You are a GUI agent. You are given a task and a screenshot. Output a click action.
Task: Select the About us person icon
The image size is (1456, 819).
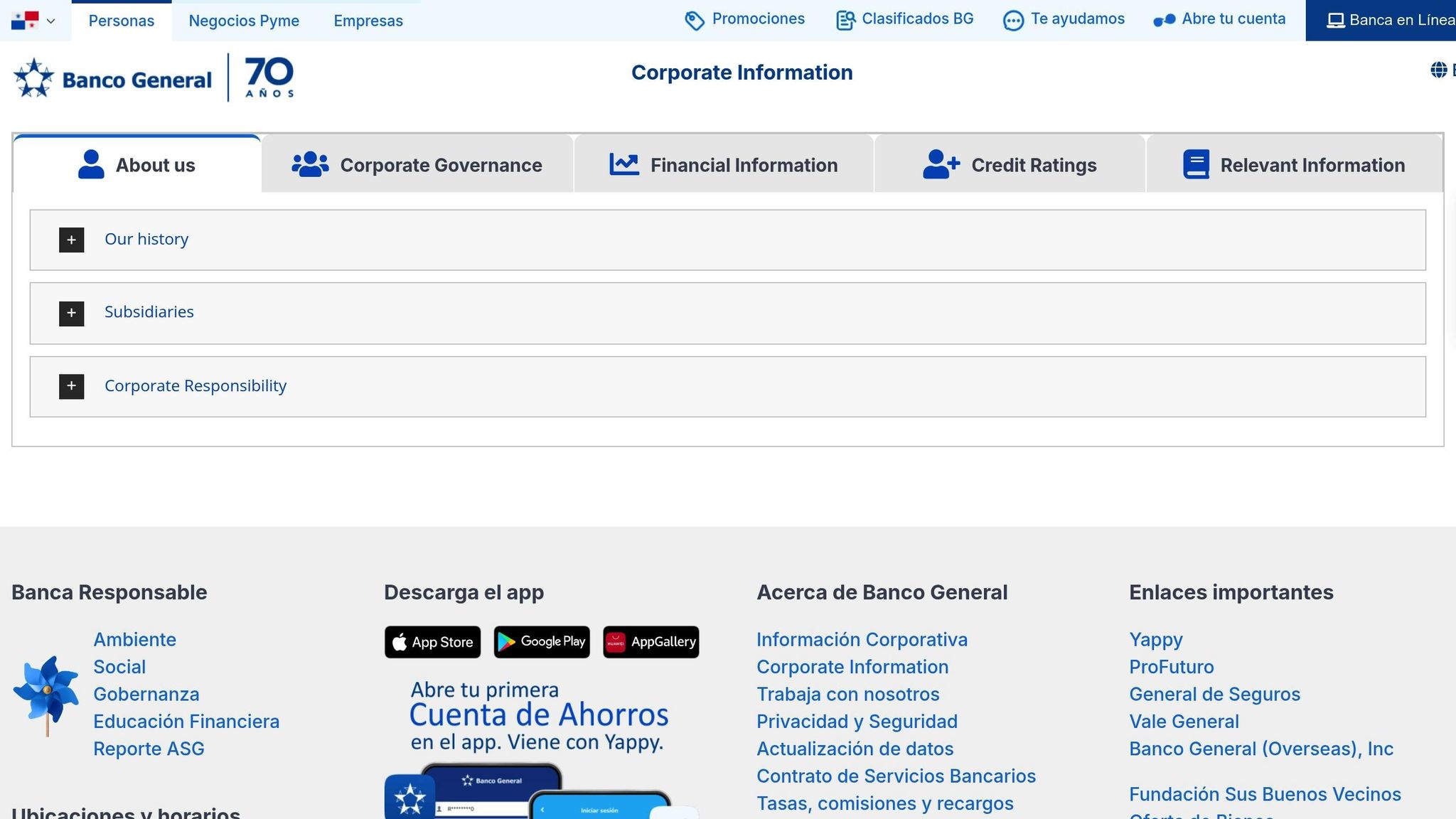coord(91,164)
